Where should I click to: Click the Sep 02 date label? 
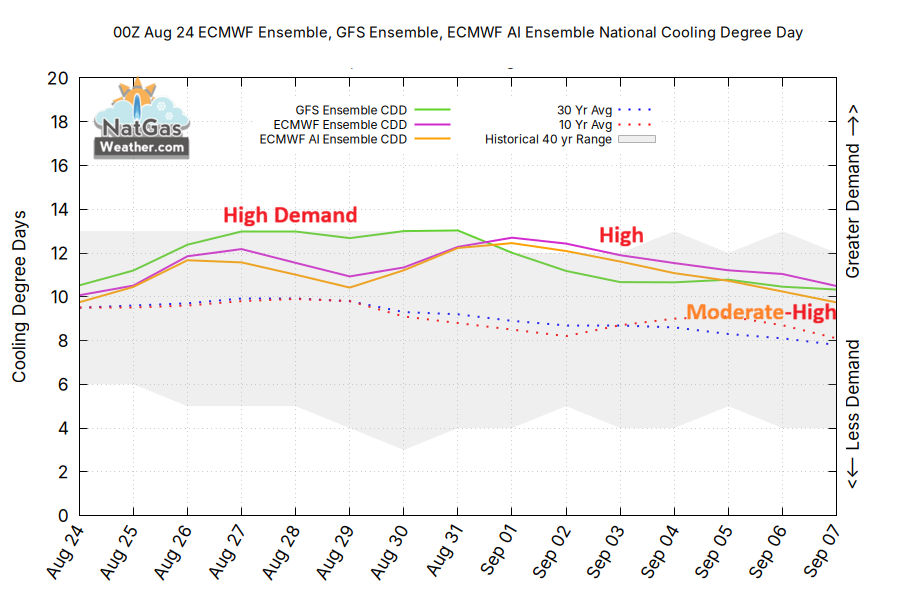click(552, 551)
